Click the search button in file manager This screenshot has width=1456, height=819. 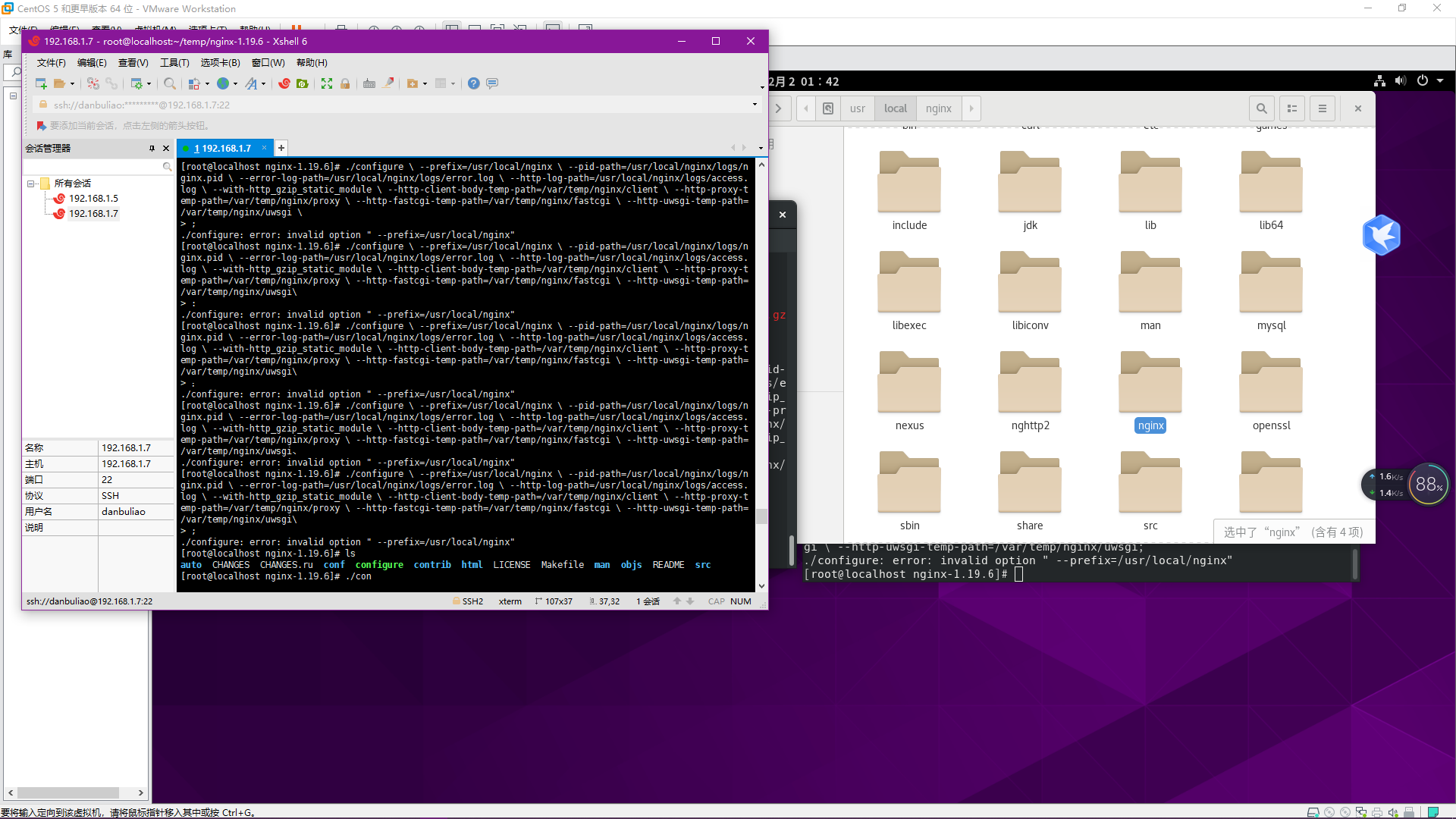[x=1262, y=108]
